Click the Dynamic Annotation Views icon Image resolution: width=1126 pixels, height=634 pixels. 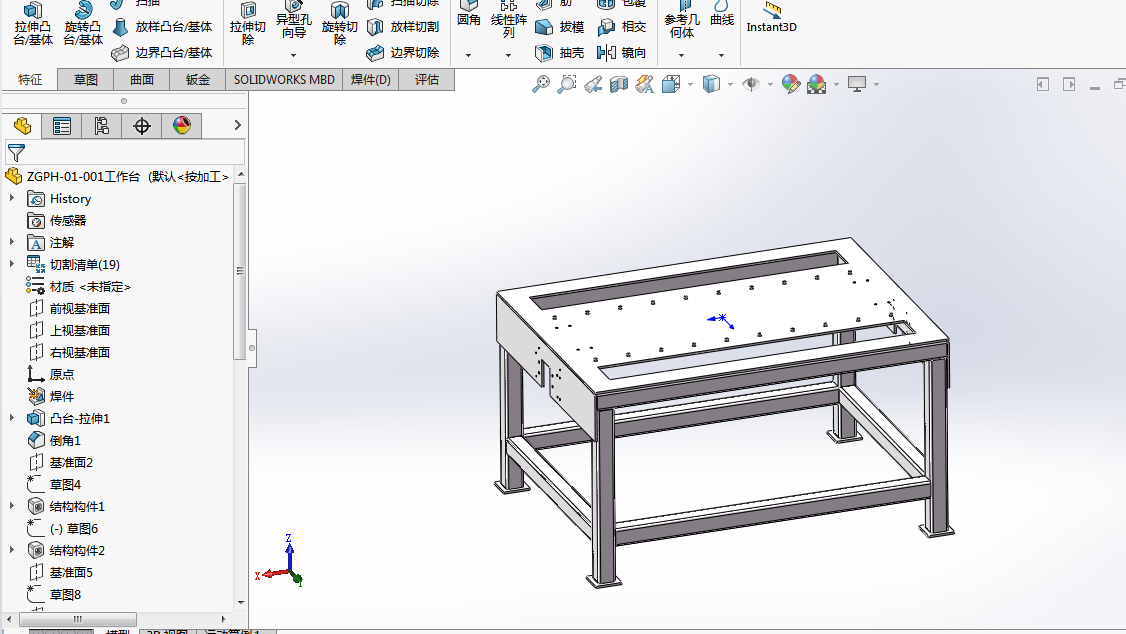tap(644, 84)
